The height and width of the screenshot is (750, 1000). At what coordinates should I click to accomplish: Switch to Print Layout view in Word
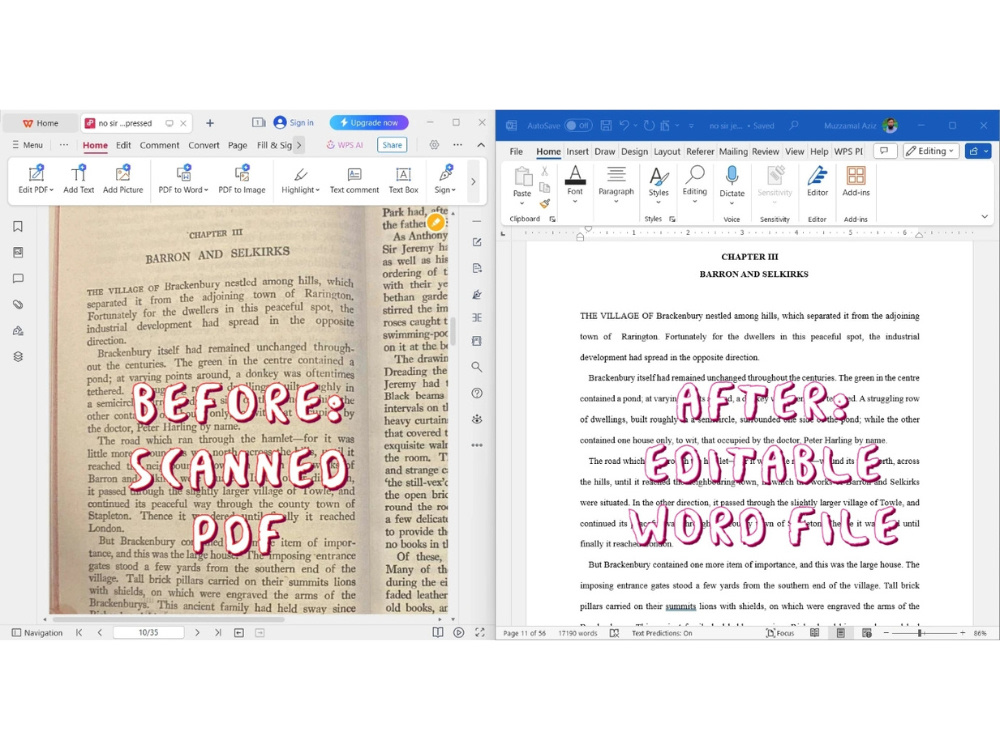point(841,633)
